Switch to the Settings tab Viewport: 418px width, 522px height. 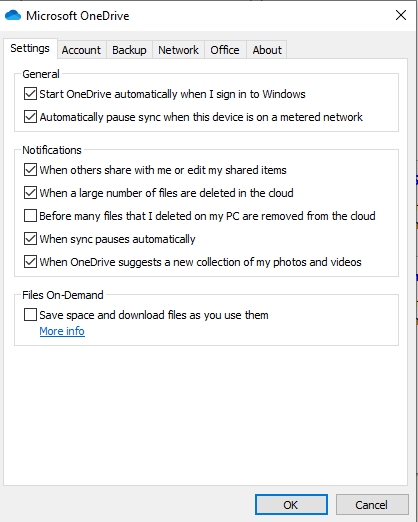(30, 48)
